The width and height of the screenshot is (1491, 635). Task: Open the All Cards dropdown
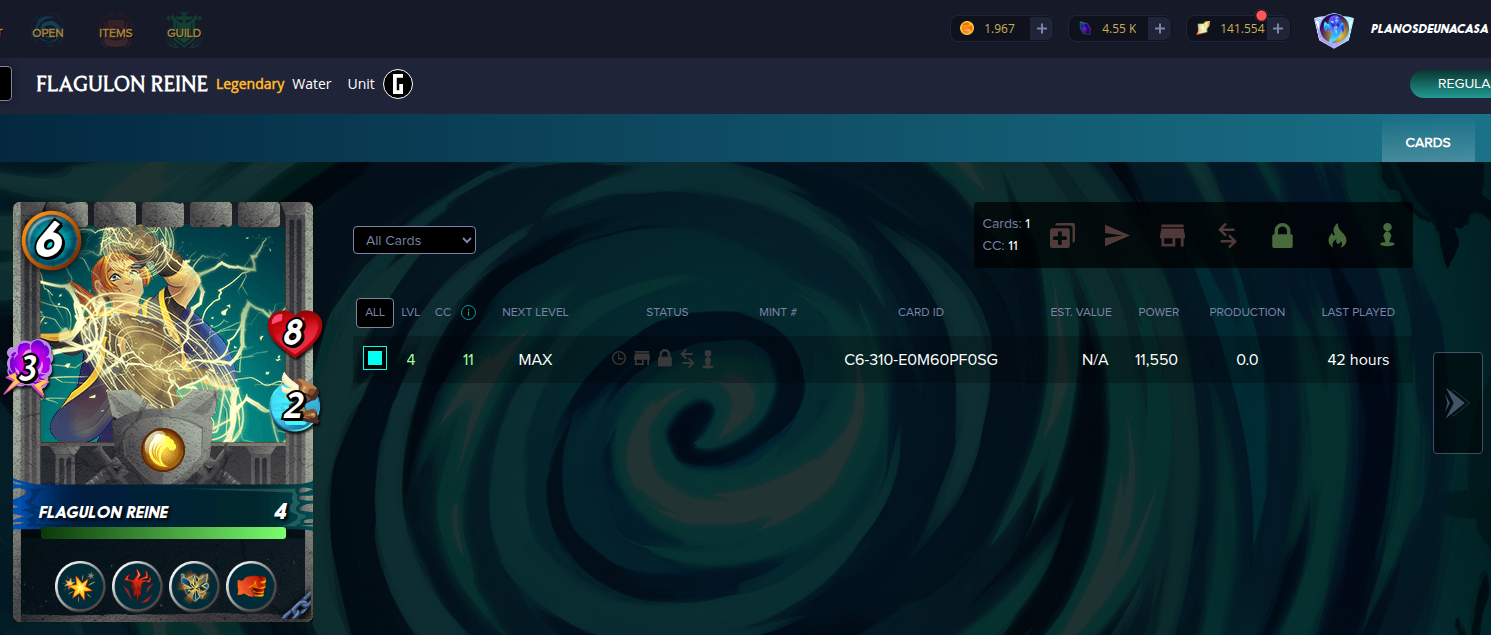pyautogui.click(x=414, y=240)
